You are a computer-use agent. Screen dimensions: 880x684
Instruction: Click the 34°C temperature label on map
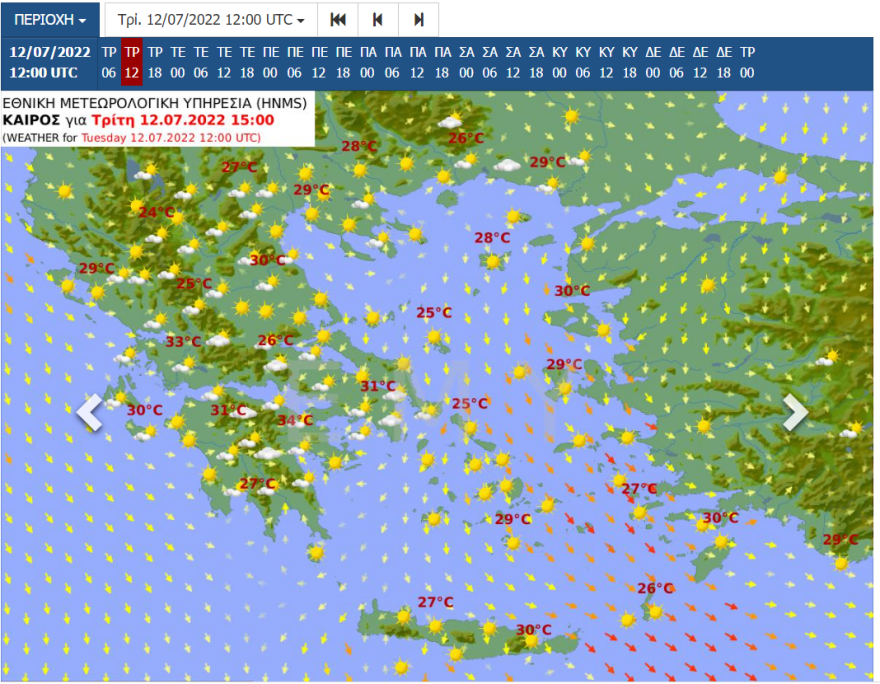[295, 421]
